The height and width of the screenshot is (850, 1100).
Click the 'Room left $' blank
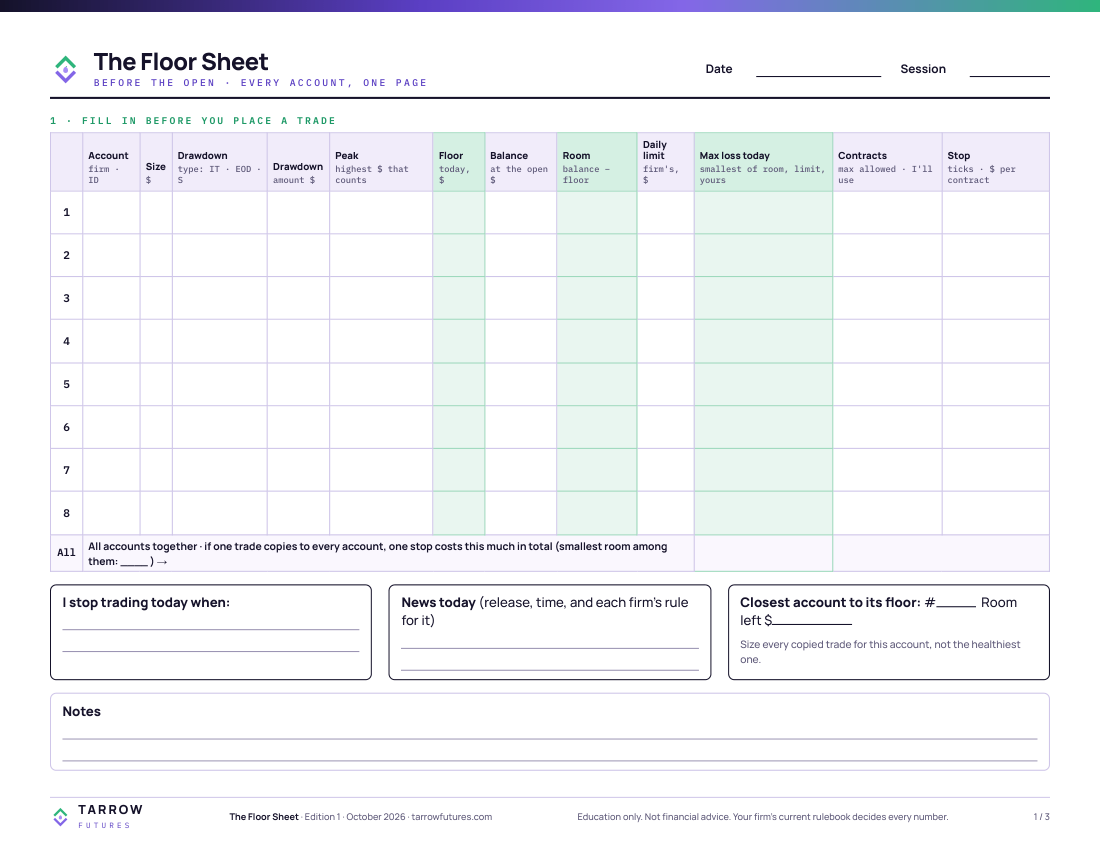812,623
